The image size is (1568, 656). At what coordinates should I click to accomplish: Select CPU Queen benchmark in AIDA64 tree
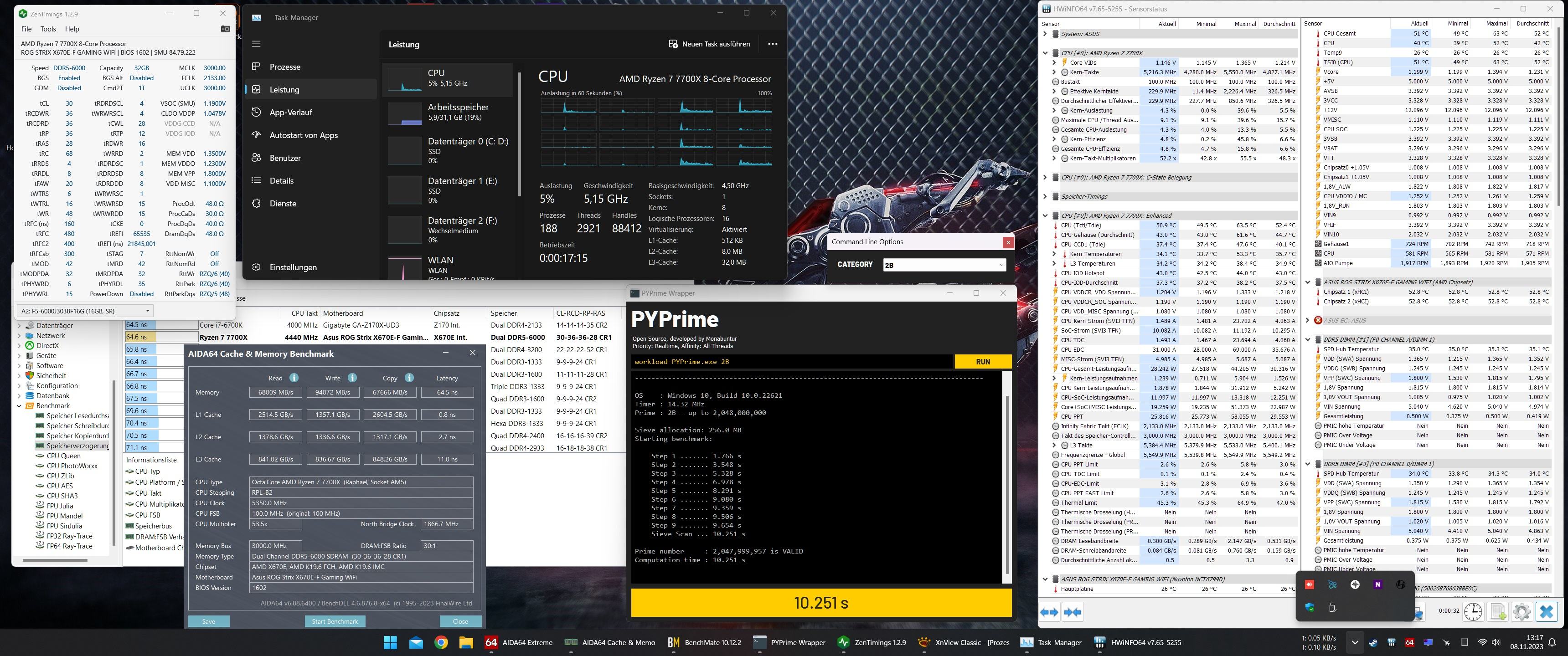pyautogui.click(x=63, y=456)
